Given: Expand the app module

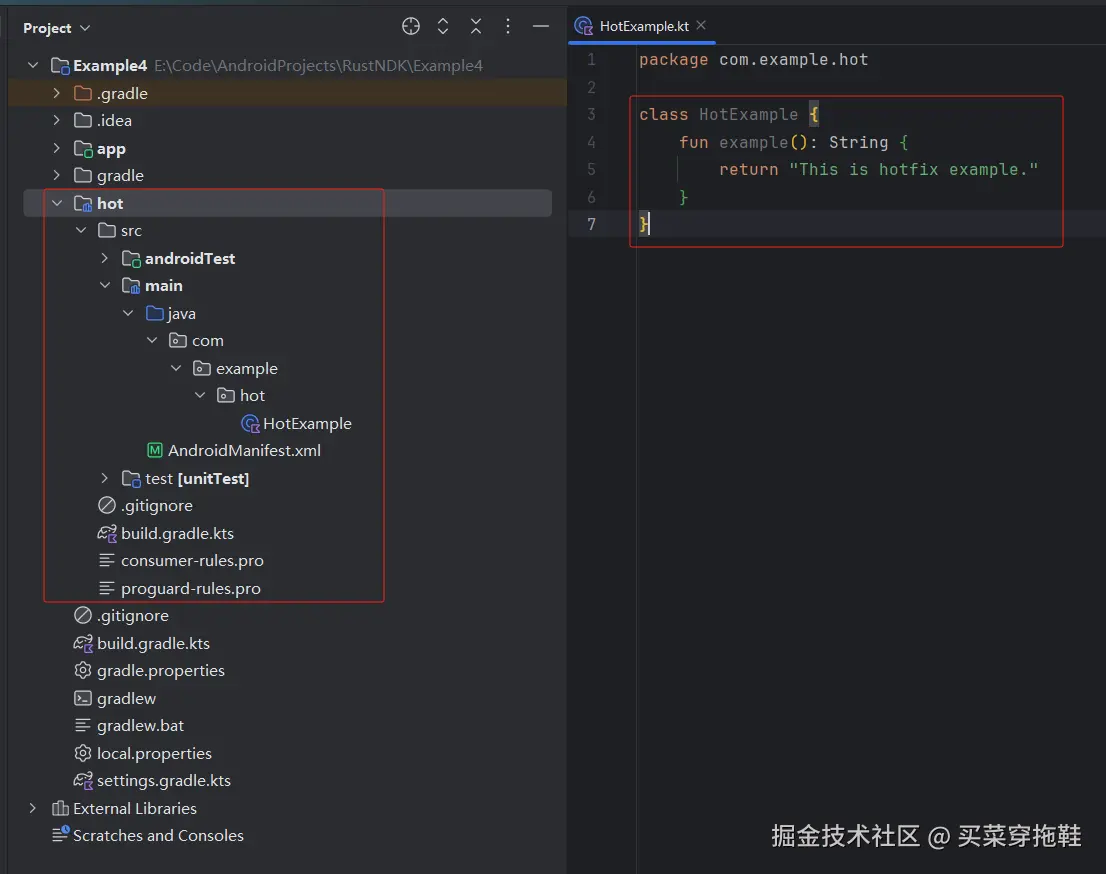Looking at the screenshot, I should [x=56, y=148].
